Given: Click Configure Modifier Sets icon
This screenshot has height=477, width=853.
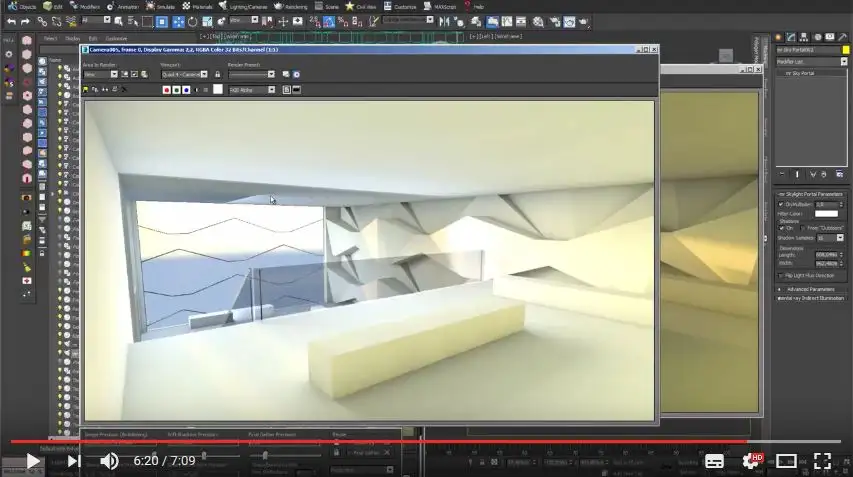Looking at the screenshot, I should tap(839, 174).
